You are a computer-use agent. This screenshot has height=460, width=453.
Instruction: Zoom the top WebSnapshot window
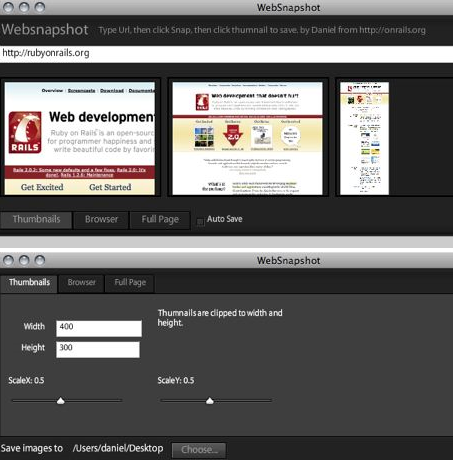(x=40, y=7)
